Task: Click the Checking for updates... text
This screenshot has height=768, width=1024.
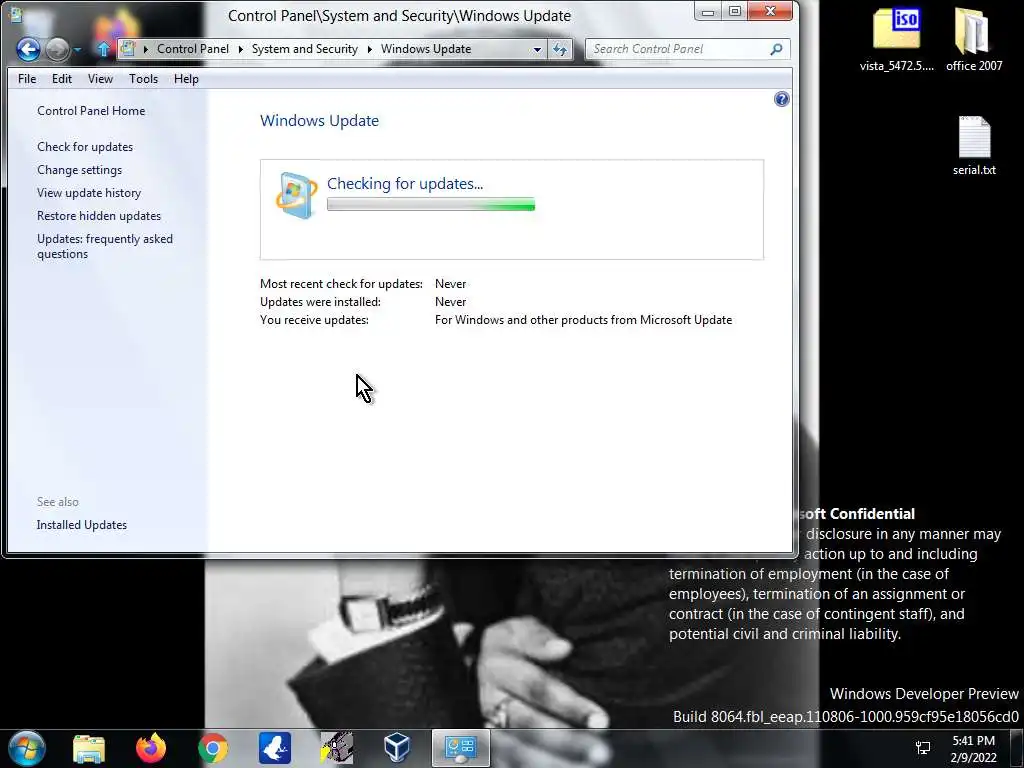Action: [405, 184]
